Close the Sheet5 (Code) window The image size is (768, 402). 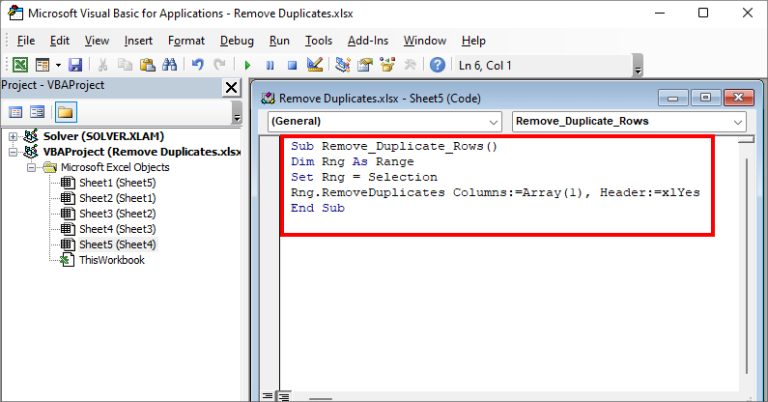click(738, 98)
